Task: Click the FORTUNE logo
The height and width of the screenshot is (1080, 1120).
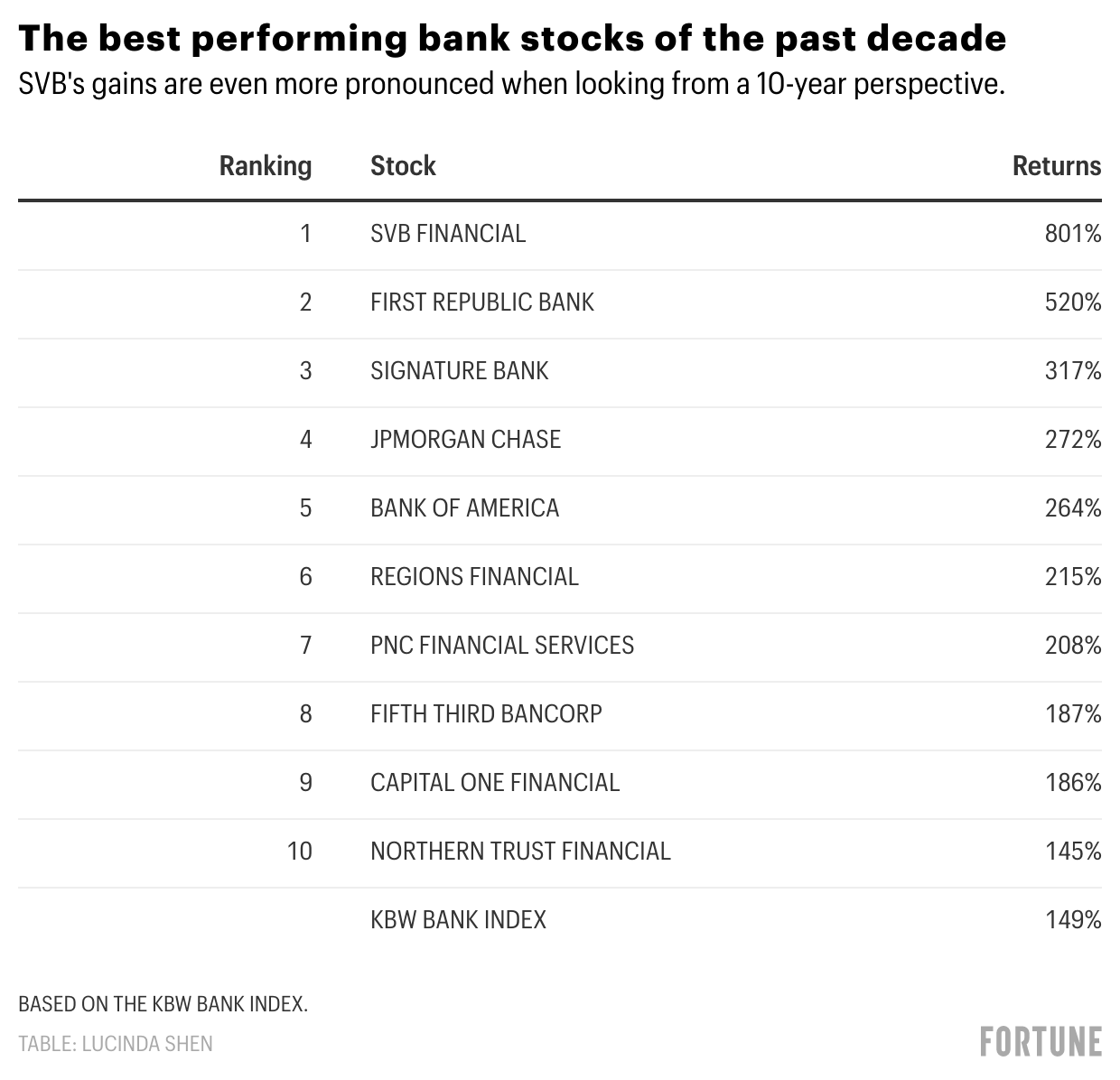Action: [x=1041, y=1041]
